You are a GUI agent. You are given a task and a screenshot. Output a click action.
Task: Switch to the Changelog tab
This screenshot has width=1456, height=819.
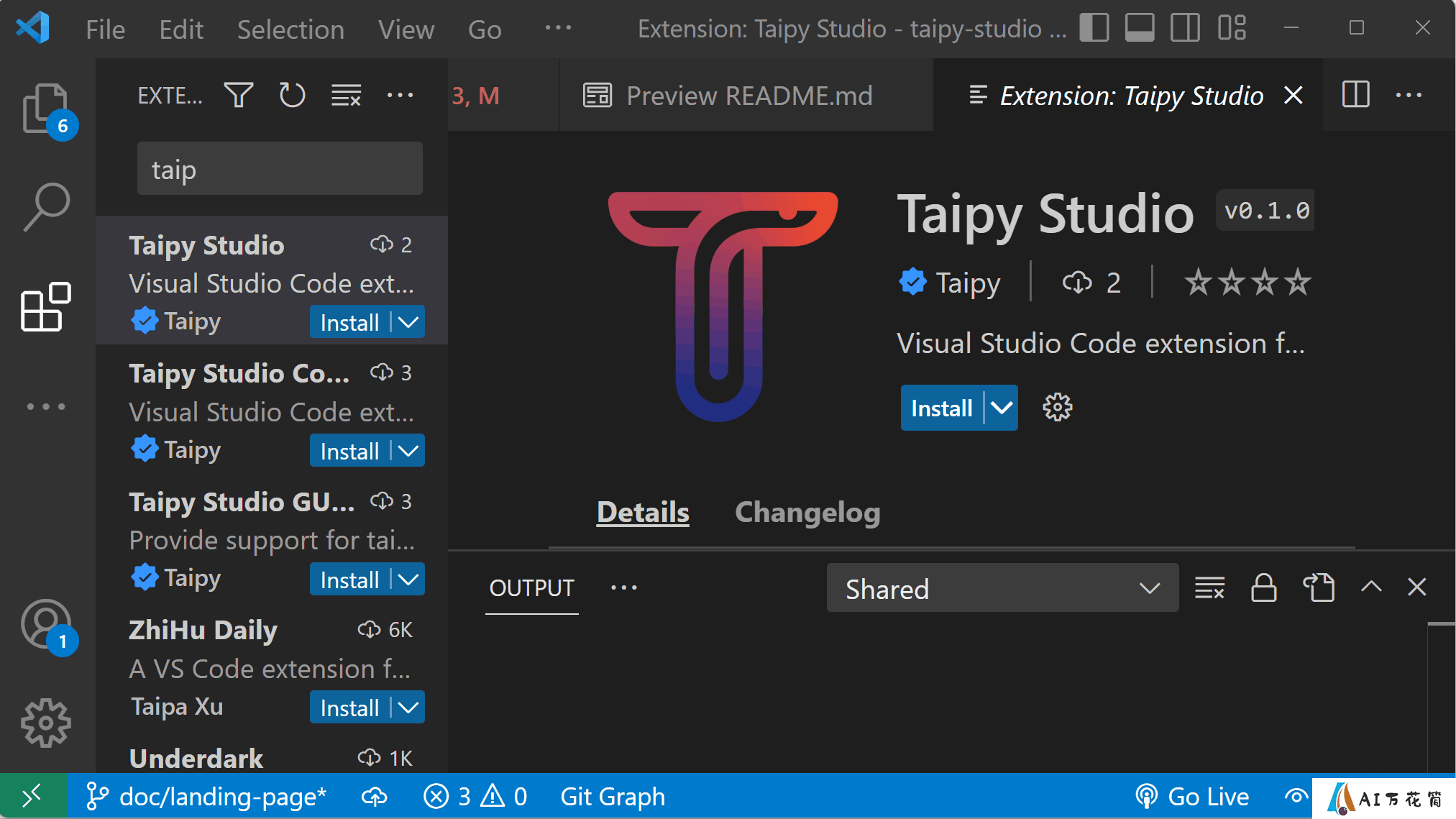click(x=807, y=513)
